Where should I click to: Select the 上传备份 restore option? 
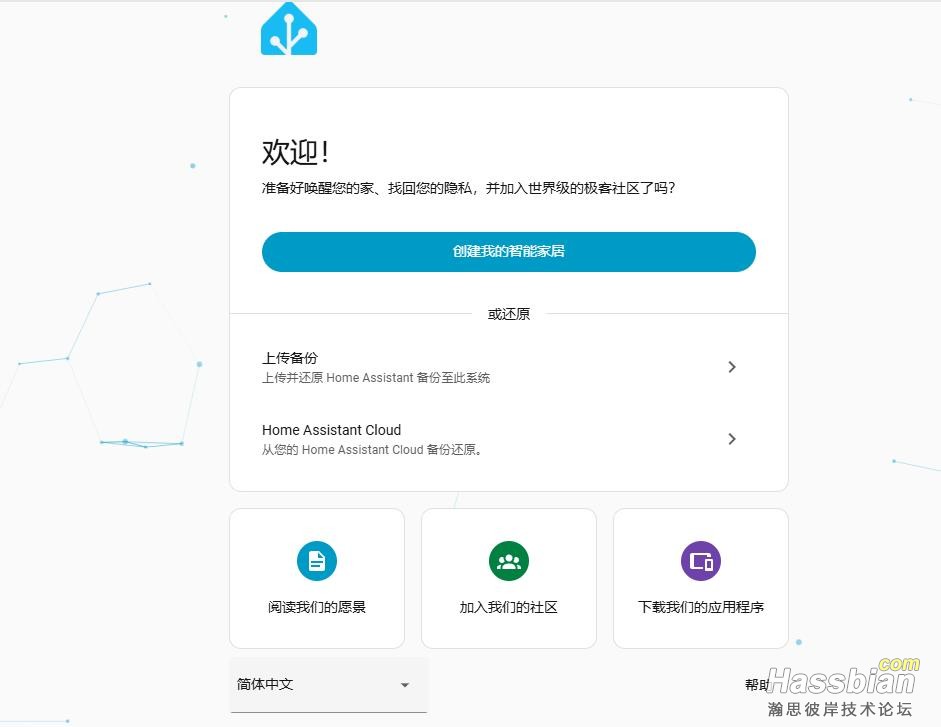[290, 358]
